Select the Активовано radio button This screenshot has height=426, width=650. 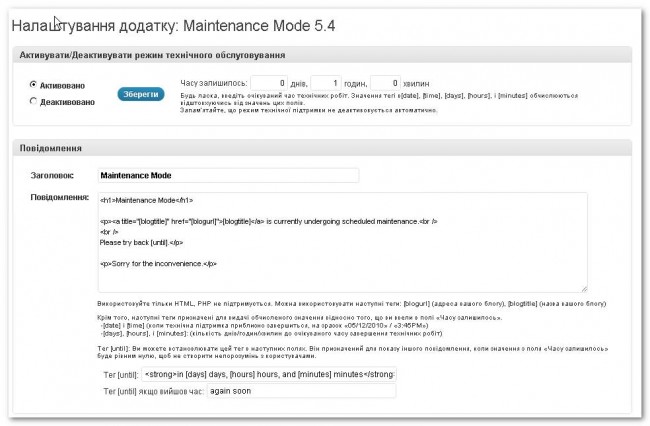[33, 85]
